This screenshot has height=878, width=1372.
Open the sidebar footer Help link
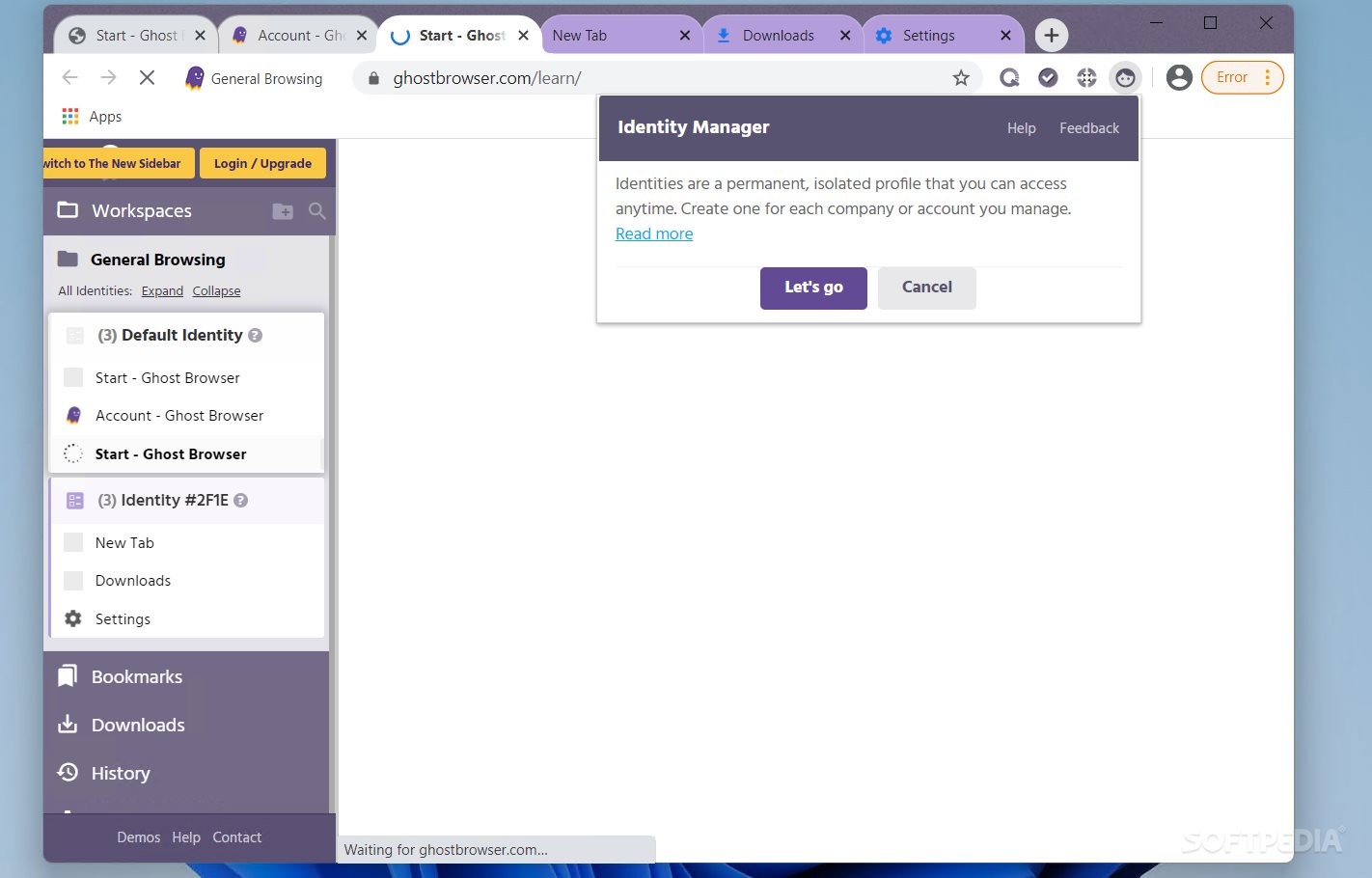[x=186, y=837]
